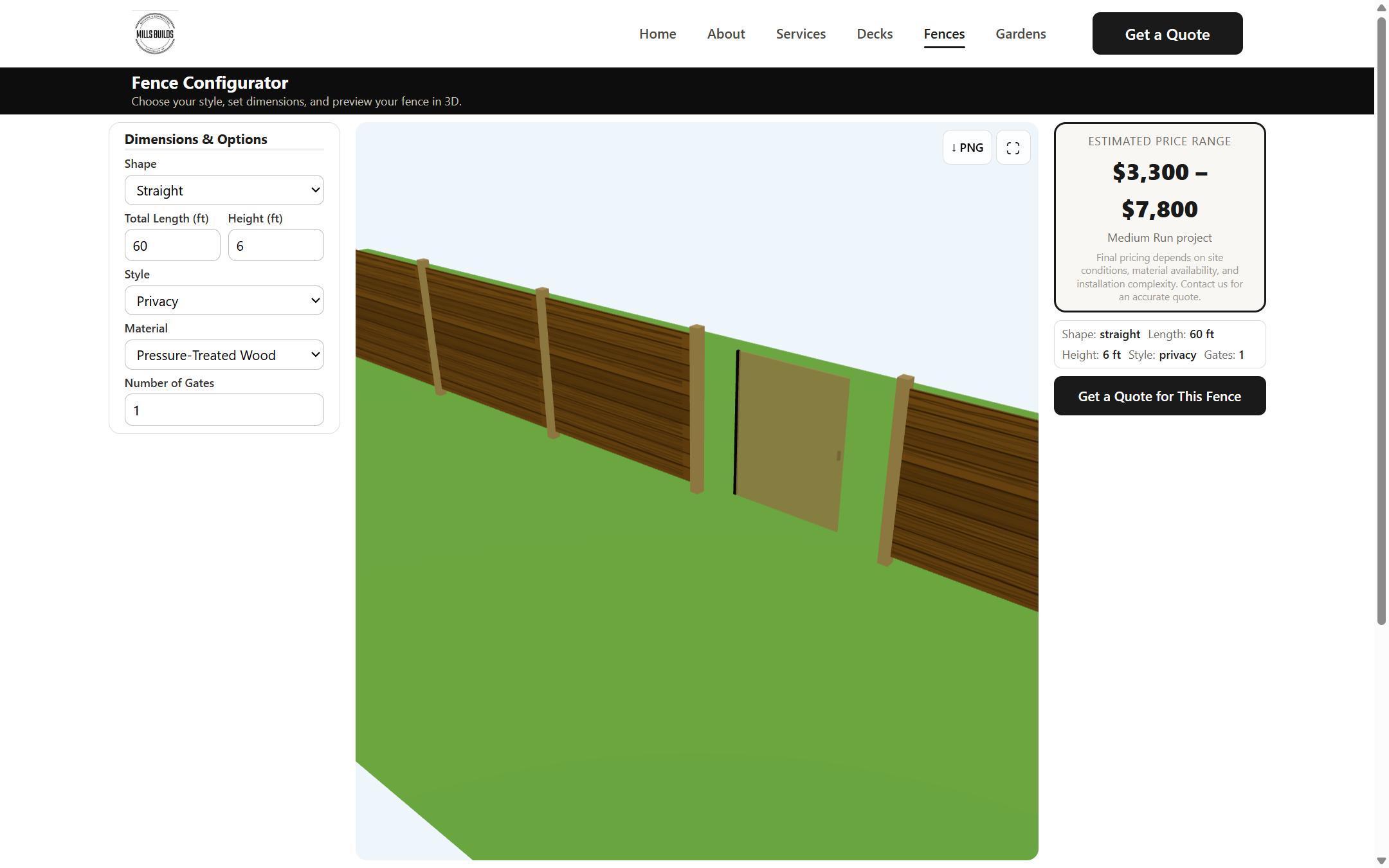Click the estimated price '$3,300 – $7,800'
Viewport: 1389px width, 868px height.
[x=1159, y=191]
